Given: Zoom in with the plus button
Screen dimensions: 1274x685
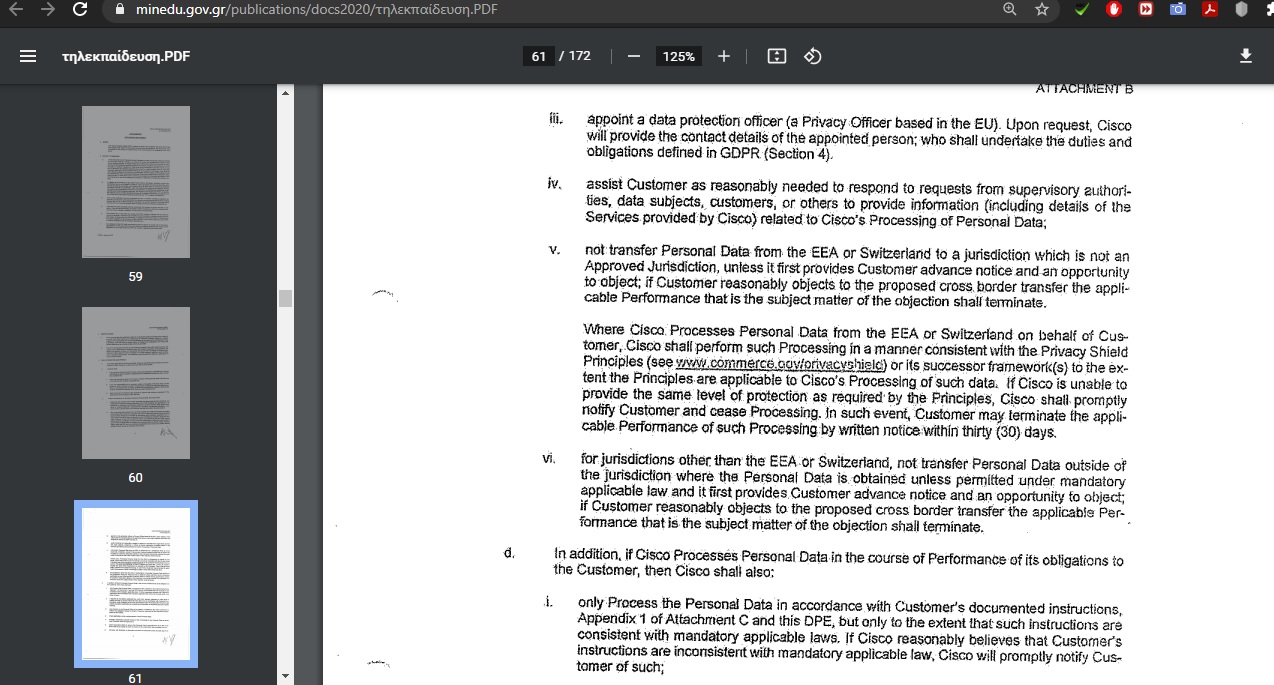Looking at the screenshot, I should 724,56.
